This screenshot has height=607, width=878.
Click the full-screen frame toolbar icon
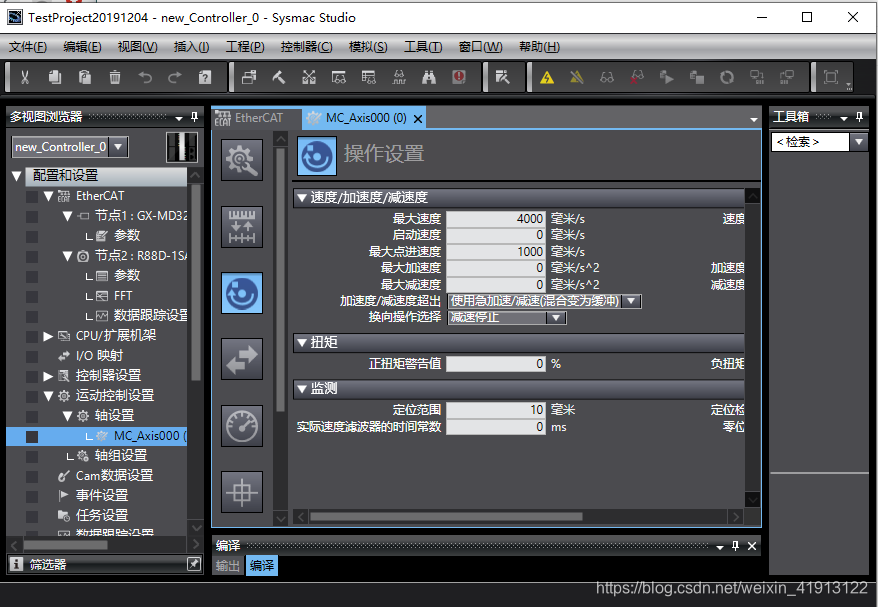pos(831,77)
